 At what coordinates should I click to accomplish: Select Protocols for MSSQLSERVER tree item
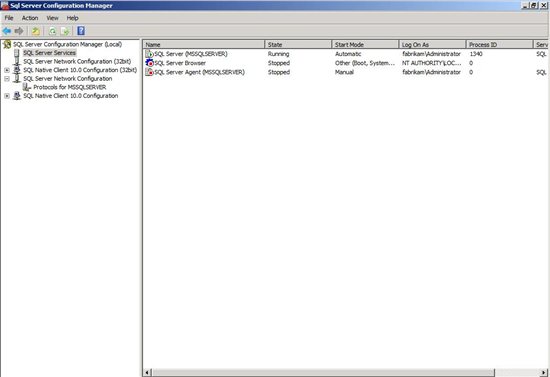coord(69,87)
